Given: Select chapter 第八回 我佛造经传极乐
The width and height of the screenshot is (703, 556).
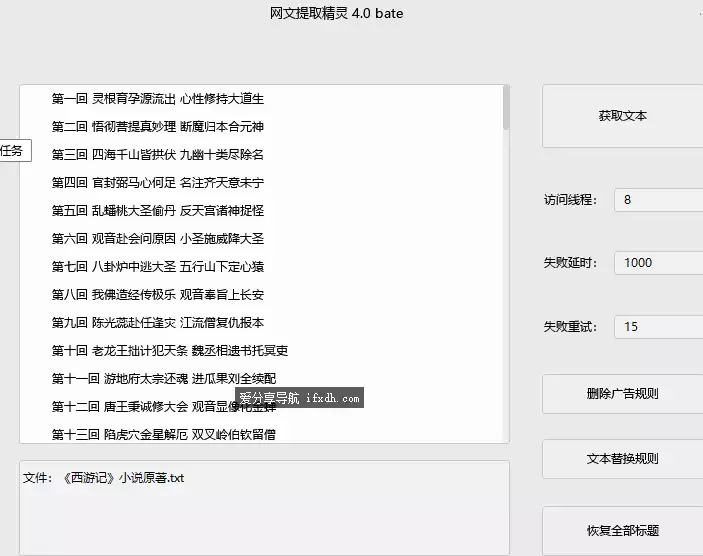Looking at the screenshot, I should tap(158, 295).
